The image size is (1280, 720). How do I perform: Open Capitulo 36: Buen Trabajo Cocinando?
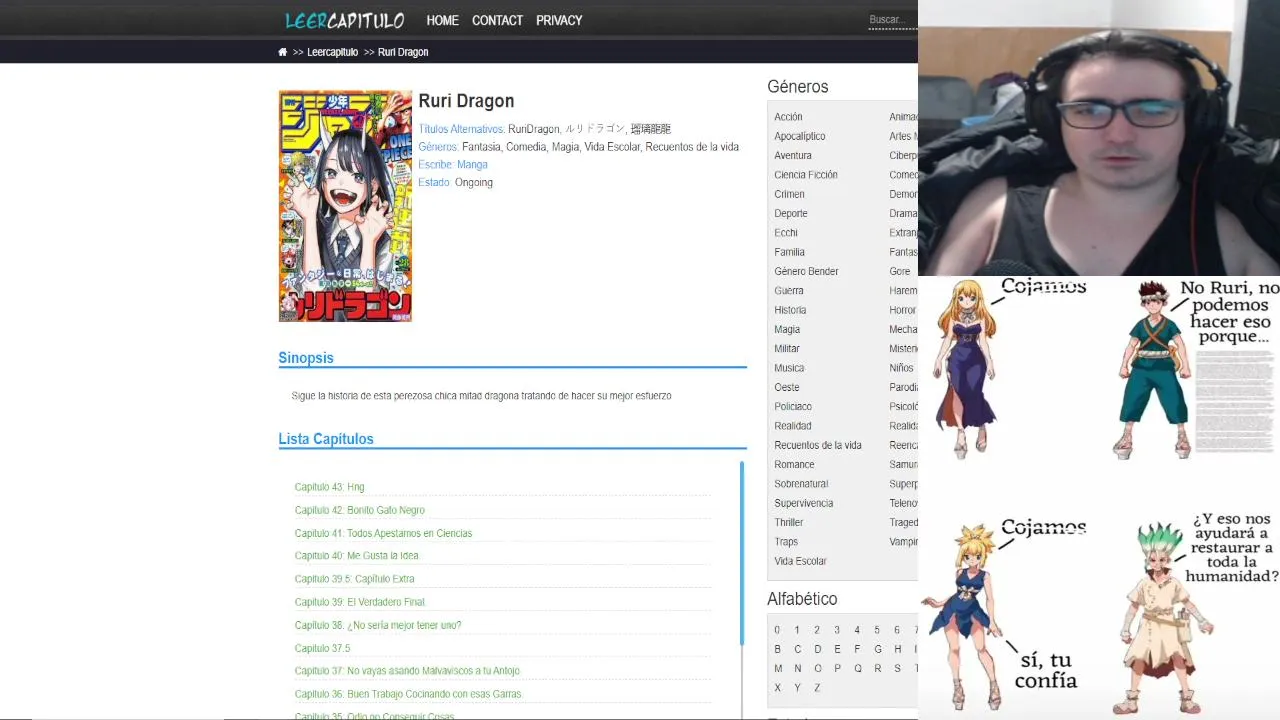click(x=408, y=694)
